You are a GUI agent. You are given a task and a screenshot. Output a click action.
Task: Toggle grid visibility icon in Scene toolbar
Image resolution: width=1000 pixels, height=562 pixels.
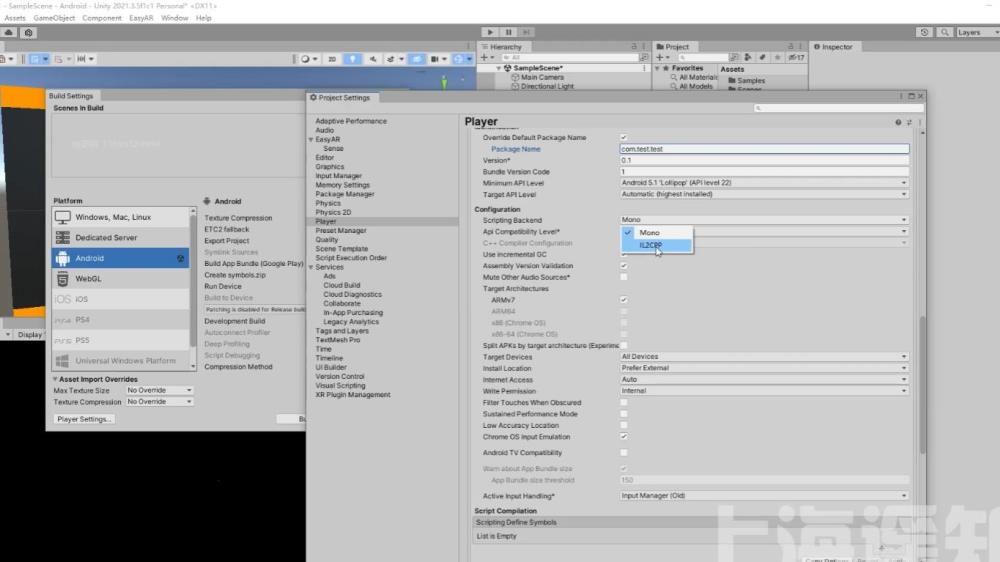coord(35,59)
